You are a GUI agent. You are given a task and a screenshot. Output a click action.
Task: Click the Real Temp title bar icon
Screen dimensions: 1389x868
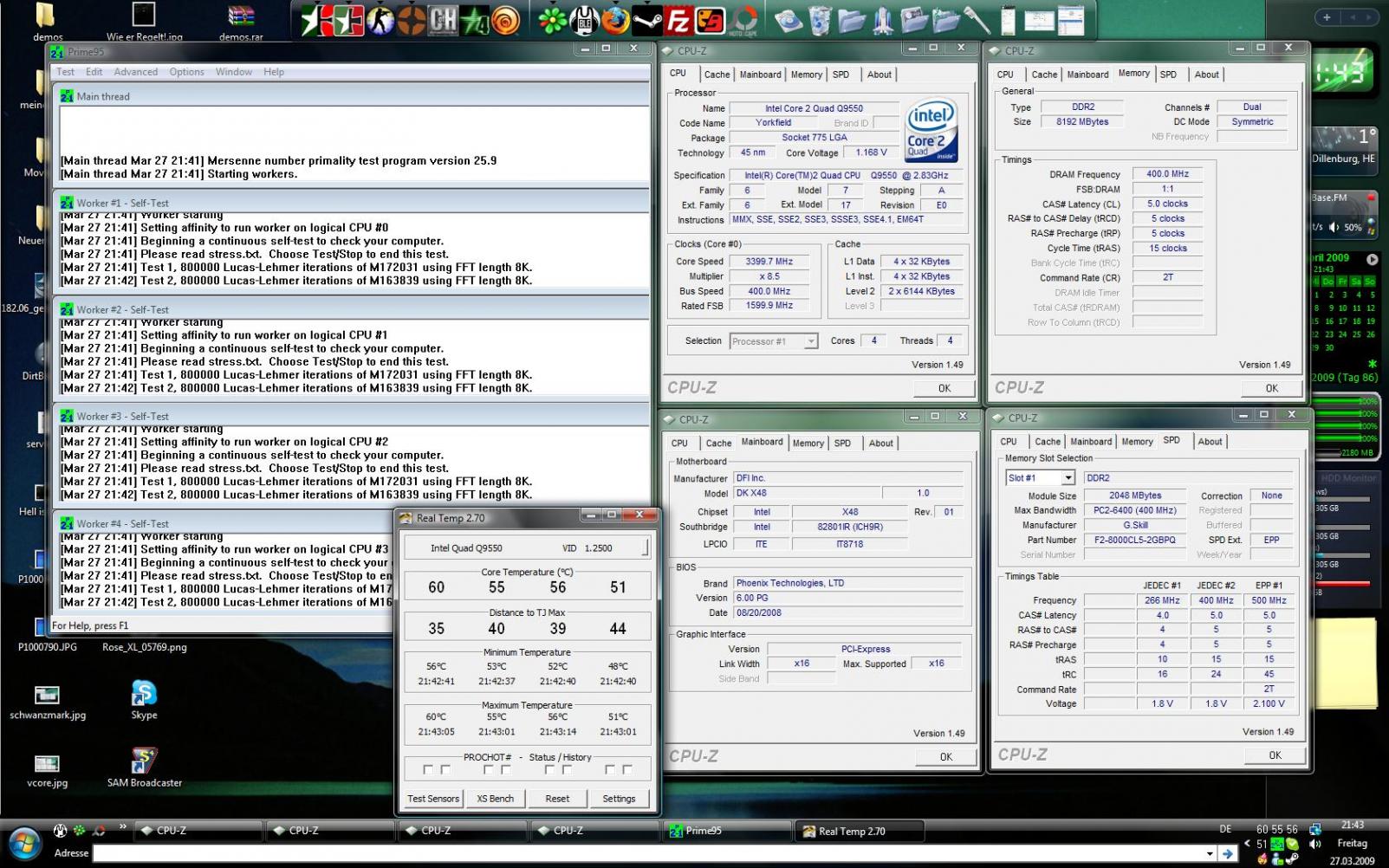(x=405, y=518)
